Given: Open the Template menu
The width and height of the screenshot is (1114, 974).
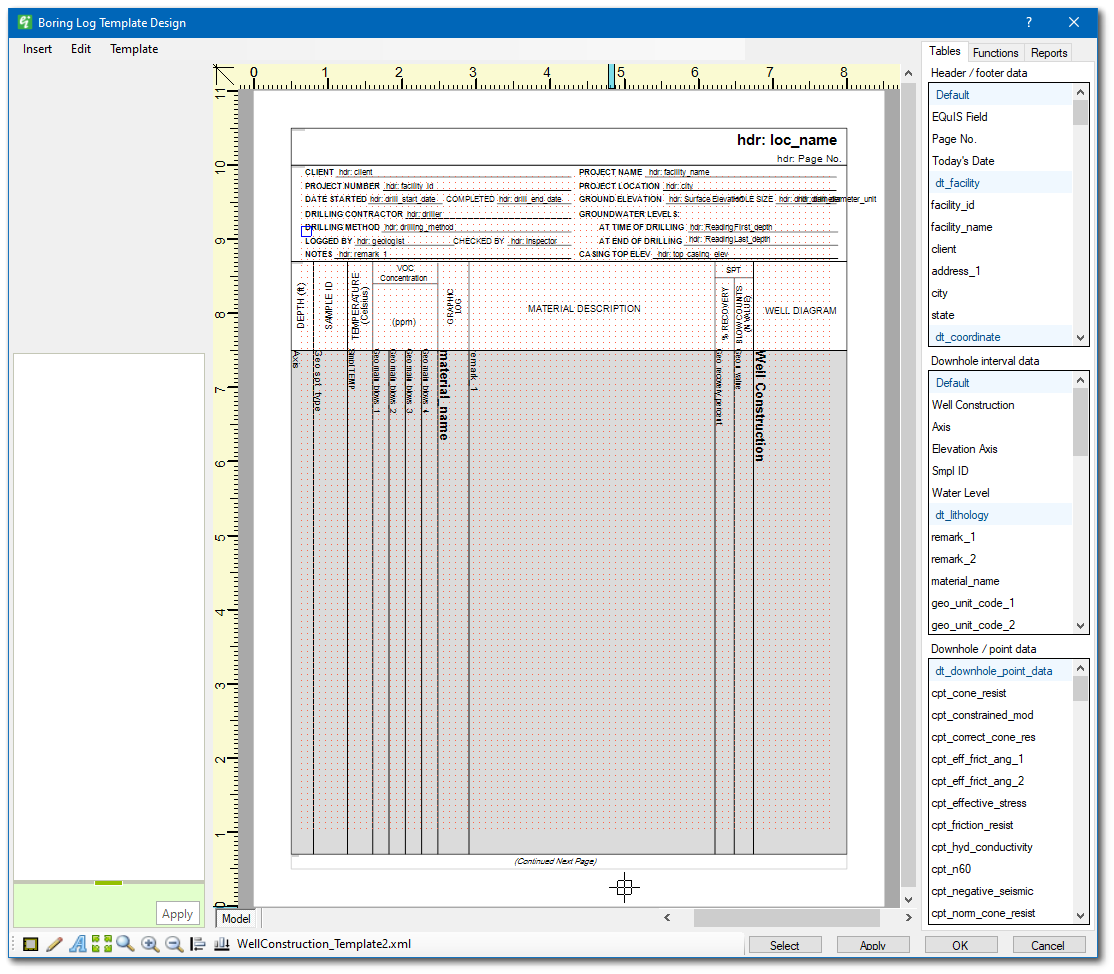Looking at the screenshot, I should coord(133,48).
